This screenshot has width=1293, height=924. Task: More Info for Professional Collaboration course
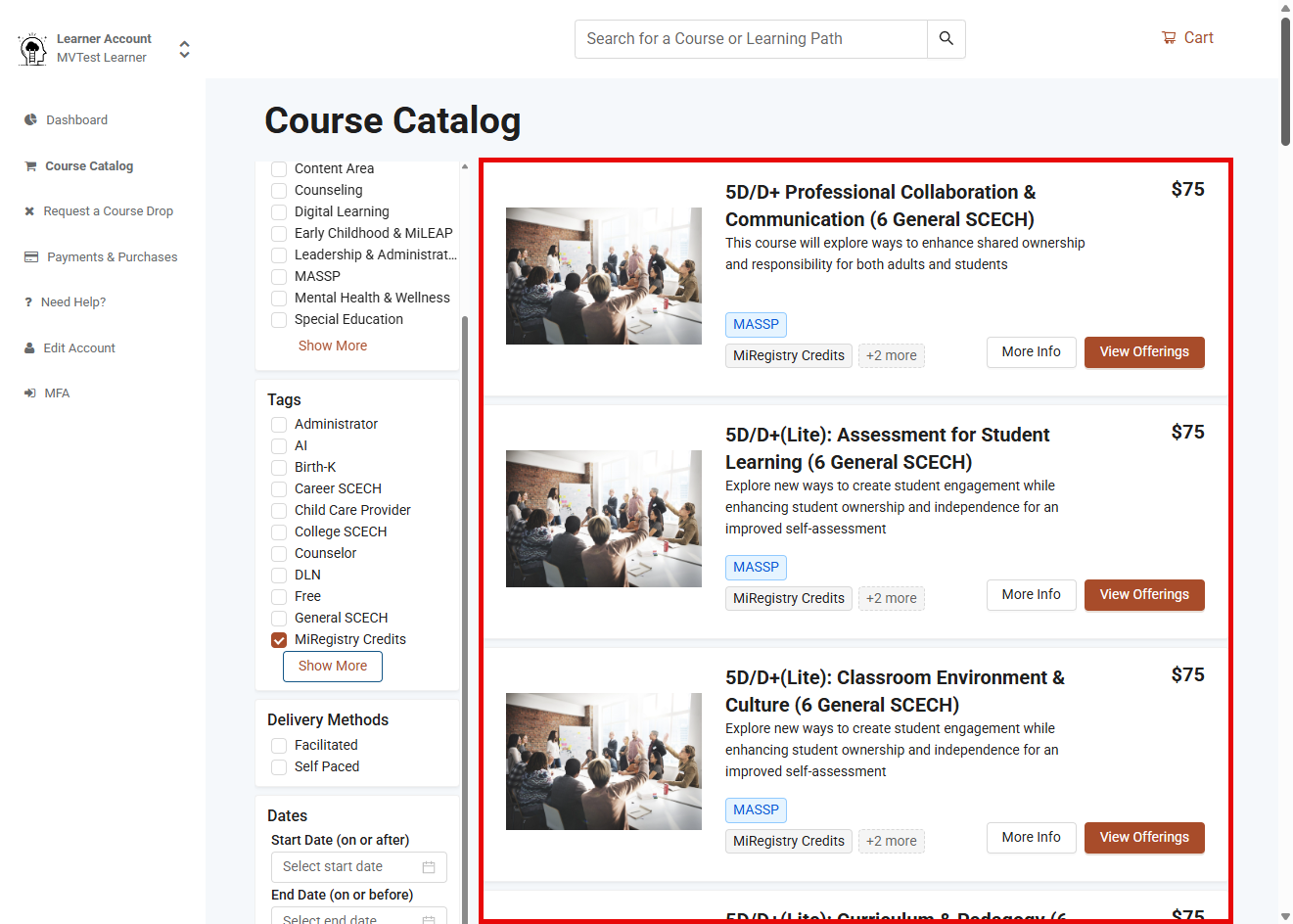pyautogui.click(x=1031, y=352)
